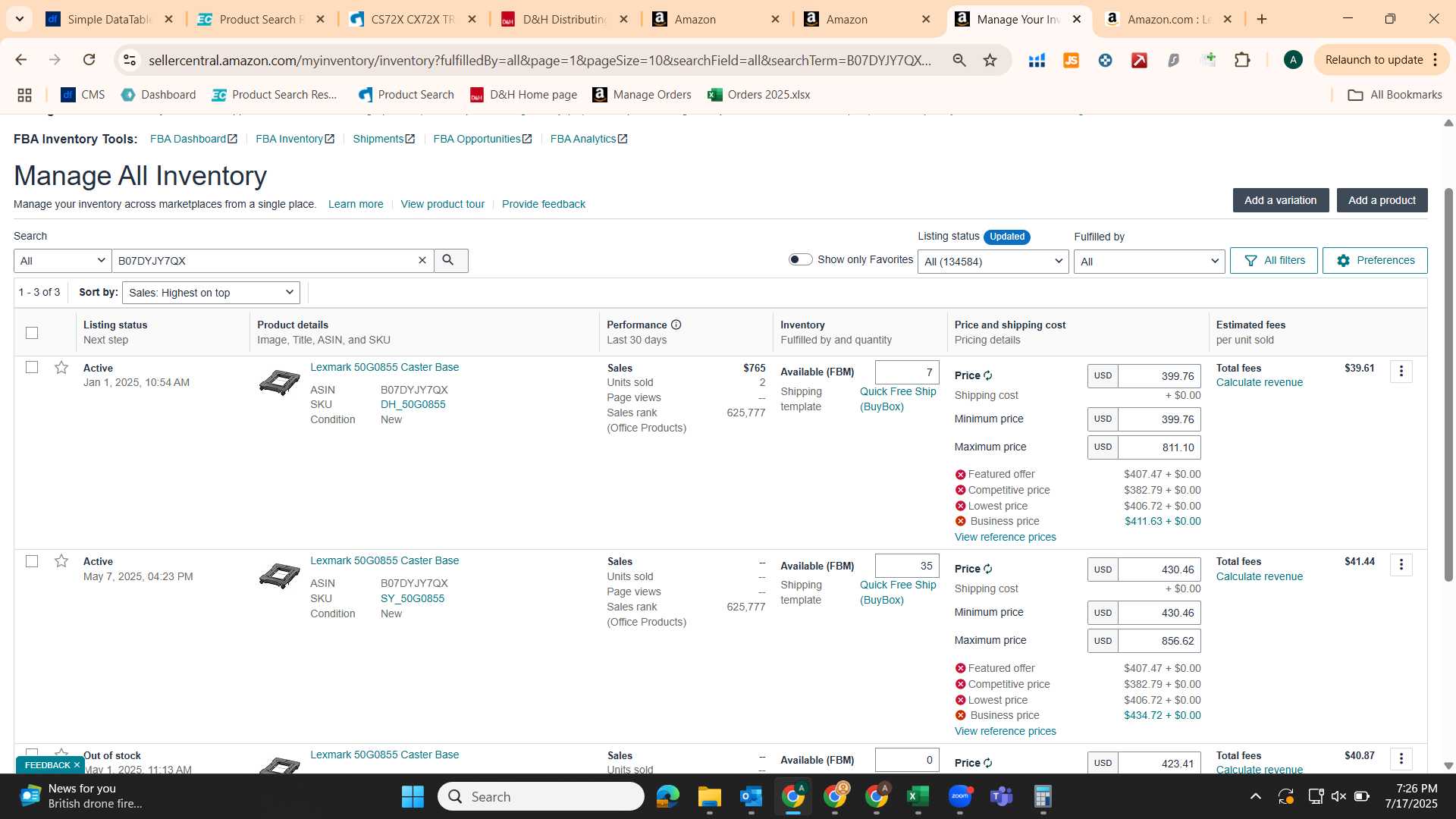Click the site information icon in address bar

click(x=130, y=60)
